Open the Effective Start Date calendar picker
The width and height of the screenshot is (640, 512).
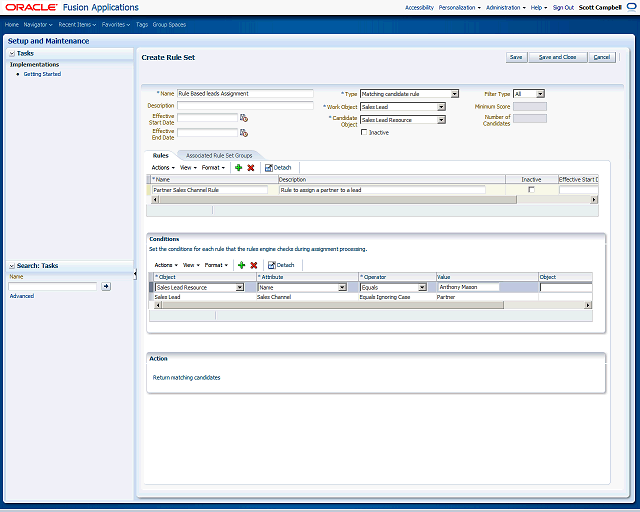pyautogui.click(x=244, y=118)
